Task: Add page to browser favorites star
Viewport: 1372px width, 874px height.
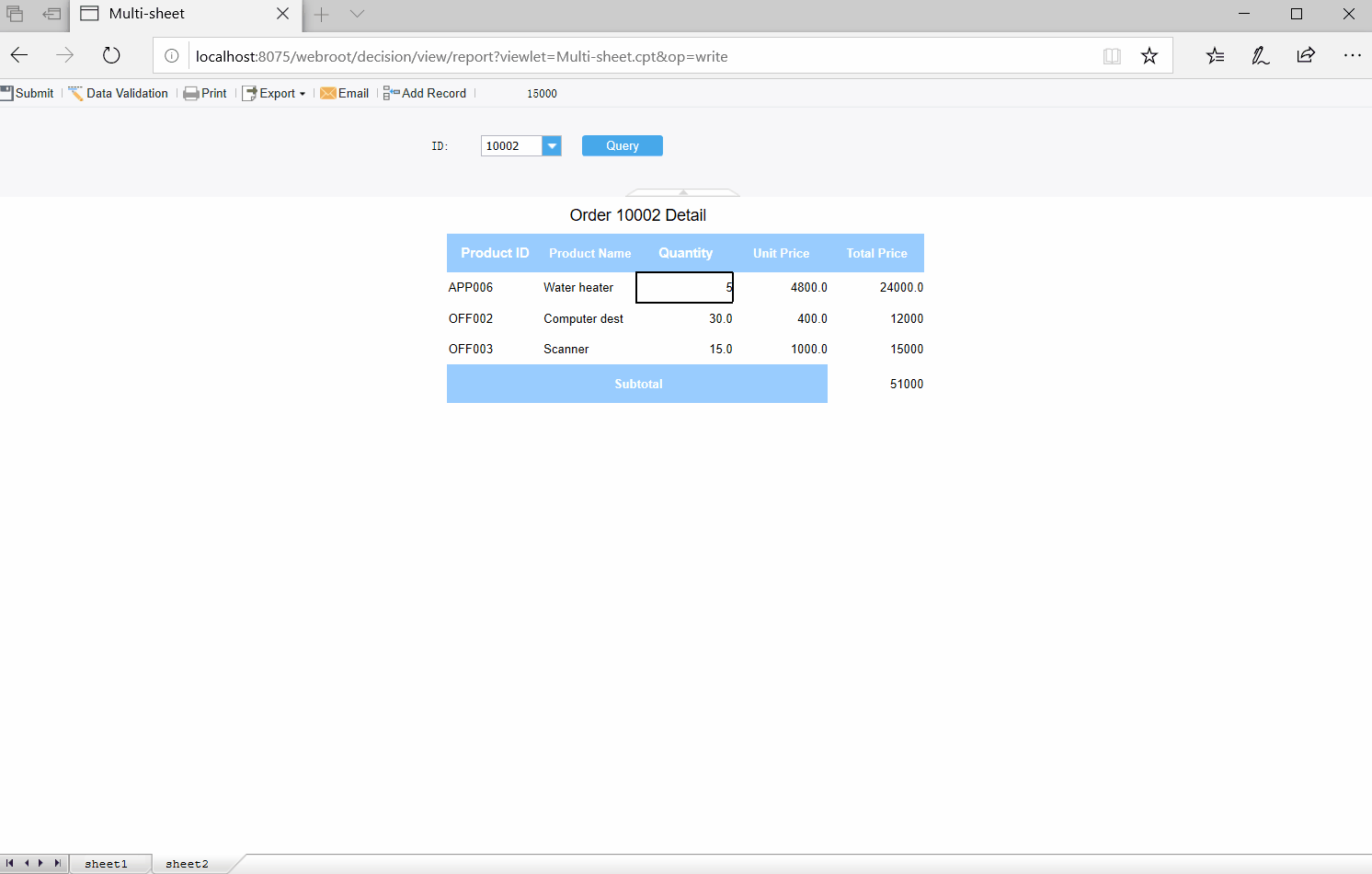Action: [x=1149, y=56]
